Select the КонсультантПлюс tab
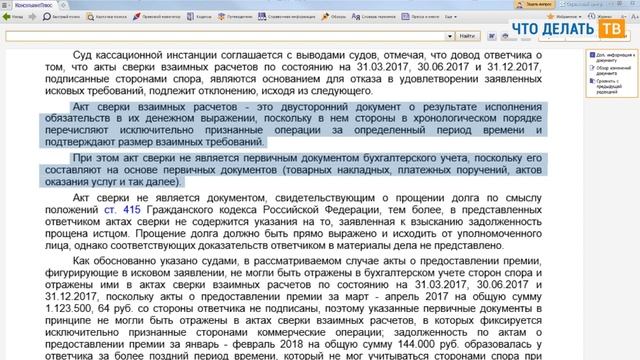Viewport: 640px width, 360px height. (x=33, y=5)
